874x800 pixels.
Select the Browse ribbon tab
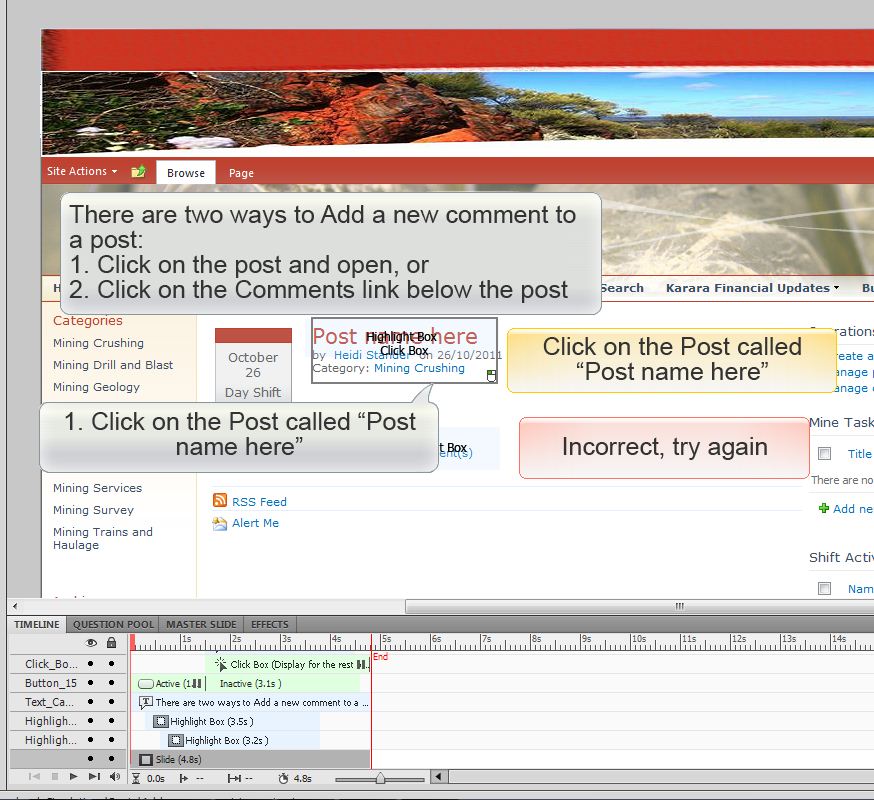(x=186, y=172)
